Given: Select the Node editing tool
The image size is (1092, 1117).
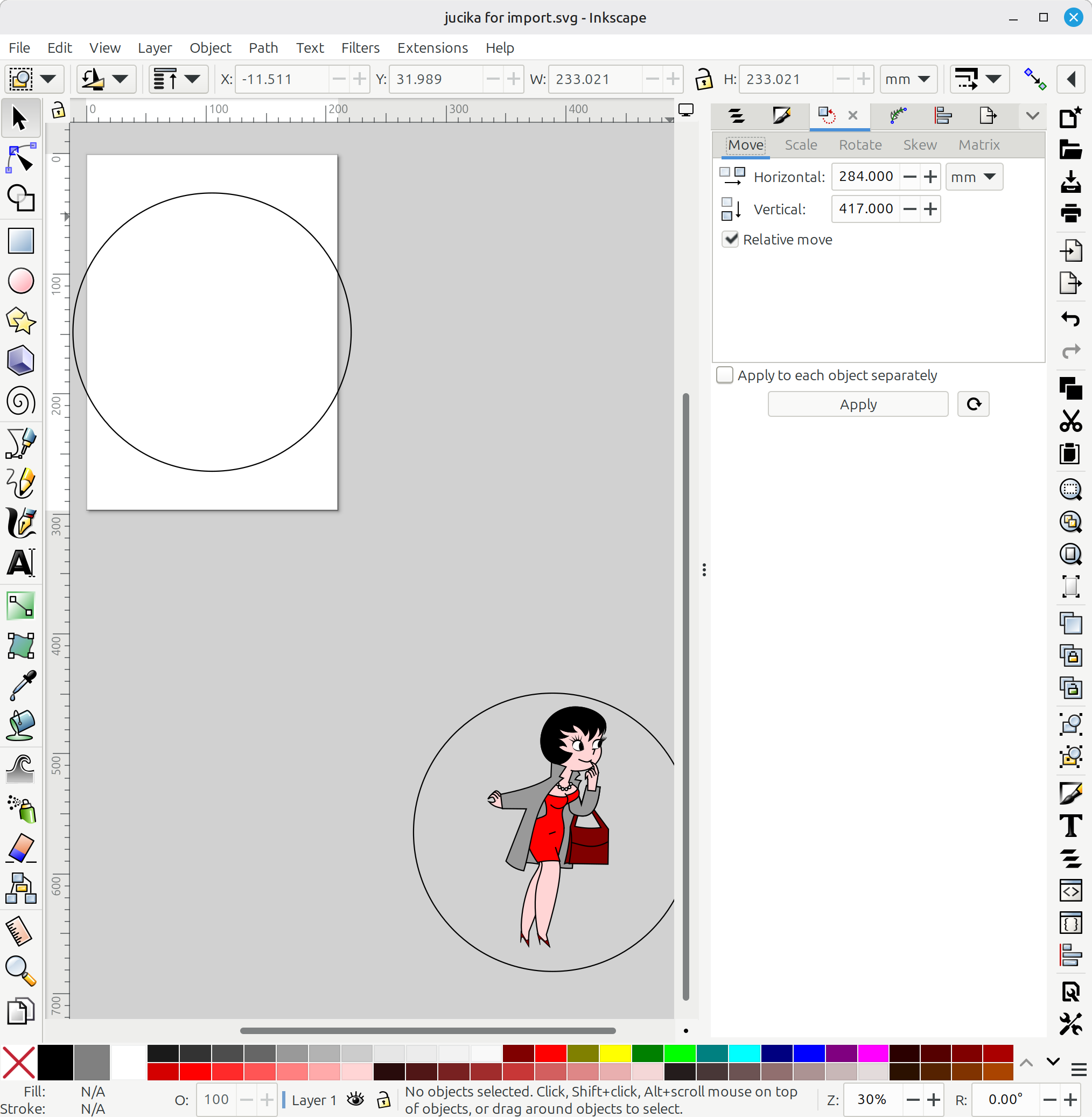Looking at the screenshot, I should click(20, 158).
